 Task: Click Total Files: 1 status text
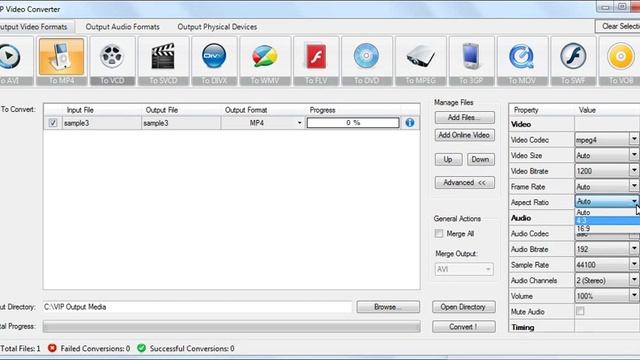point(20,349)
